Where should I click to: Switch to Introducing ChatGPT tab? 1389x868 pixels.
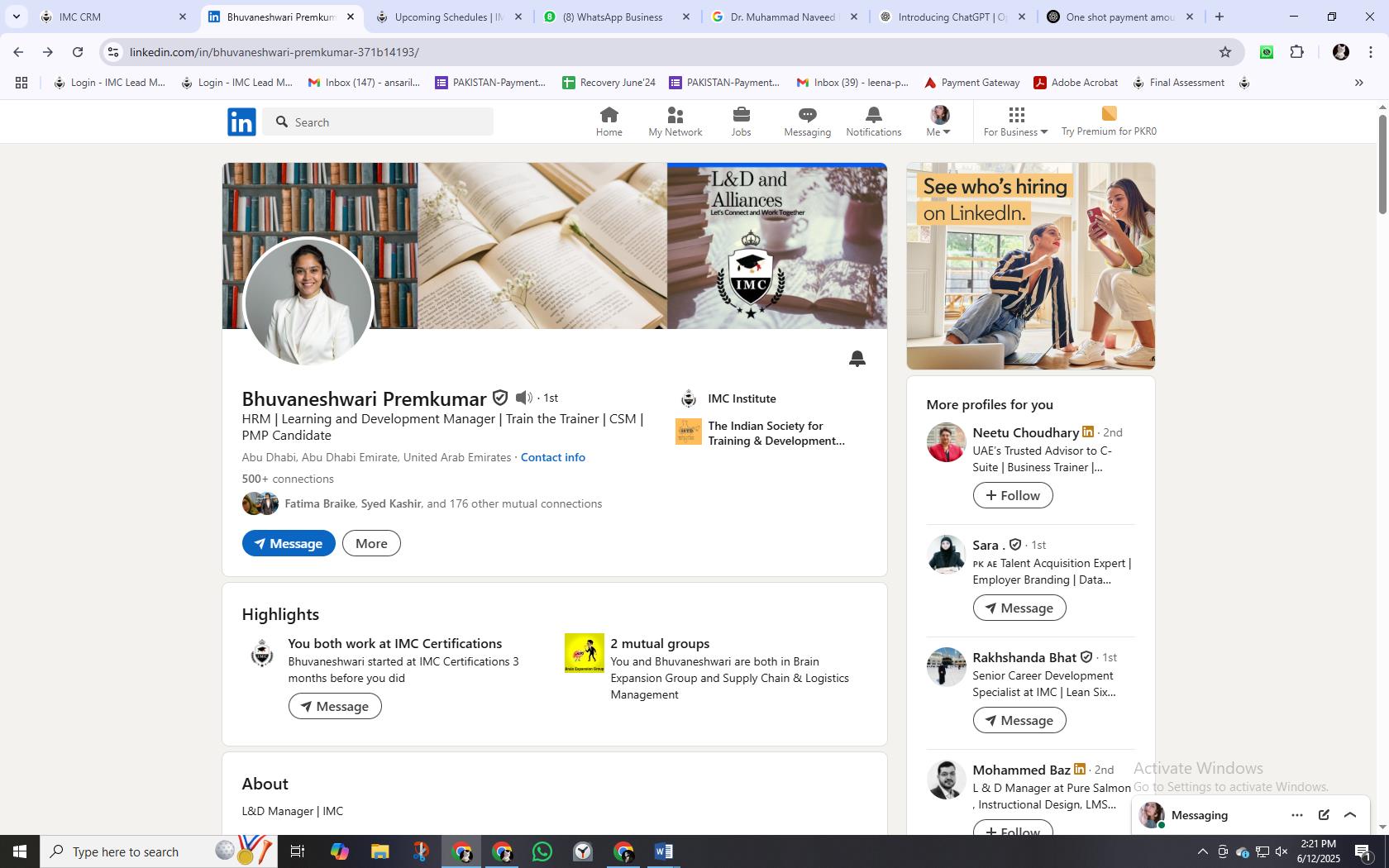point(952,17)
